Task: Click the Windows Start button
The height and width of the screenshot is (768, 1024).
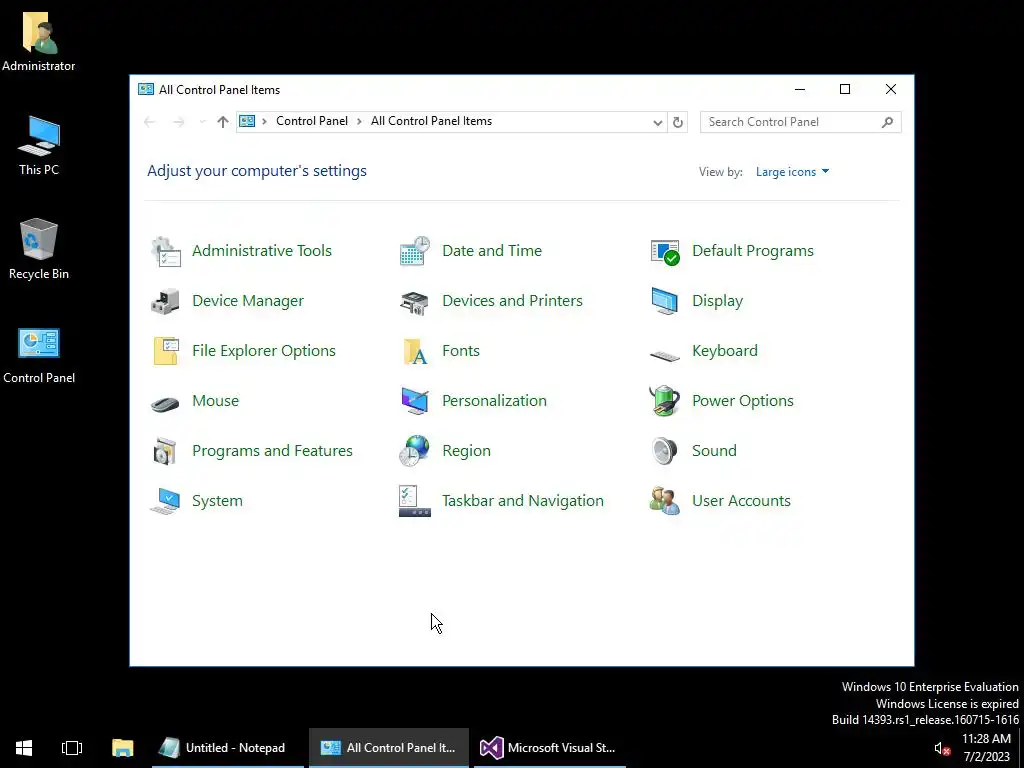Action: 24,748
